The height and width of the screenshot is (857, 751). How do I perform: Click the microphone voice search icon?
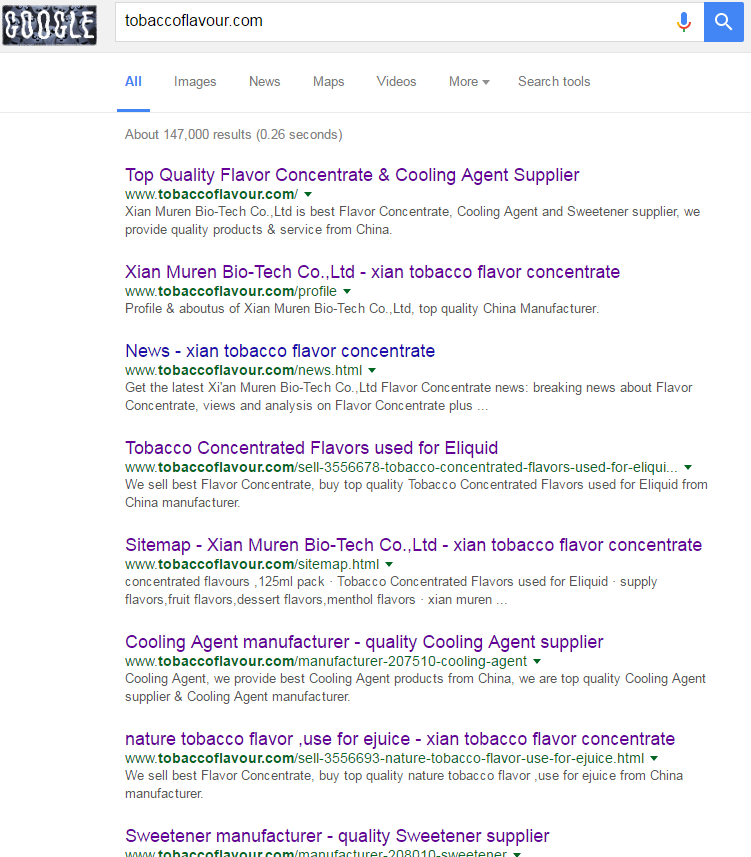click(x=684, y=22)
